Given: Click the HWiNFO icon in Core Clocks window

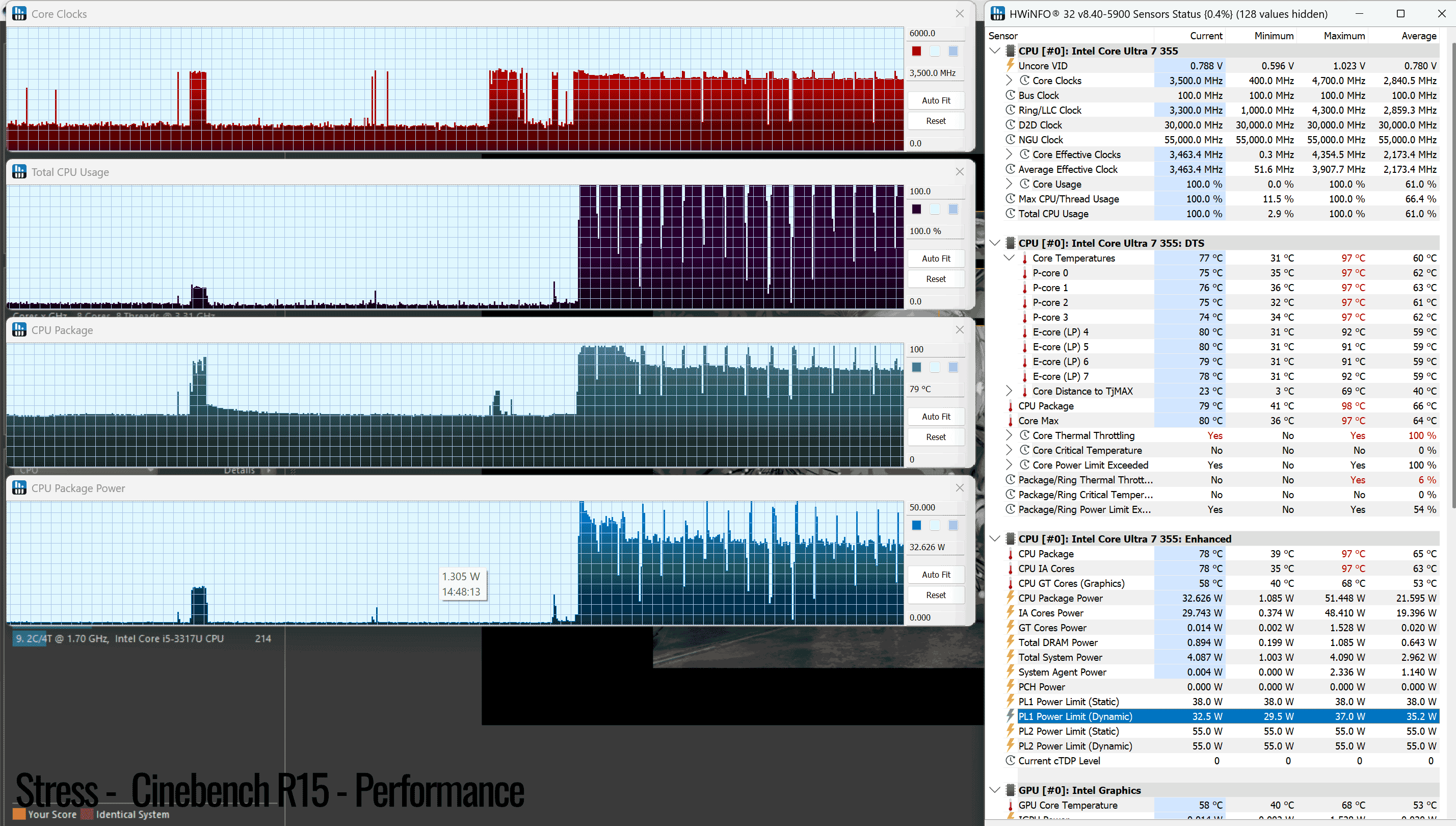Looking at the screenshot, I should [19, 14].
